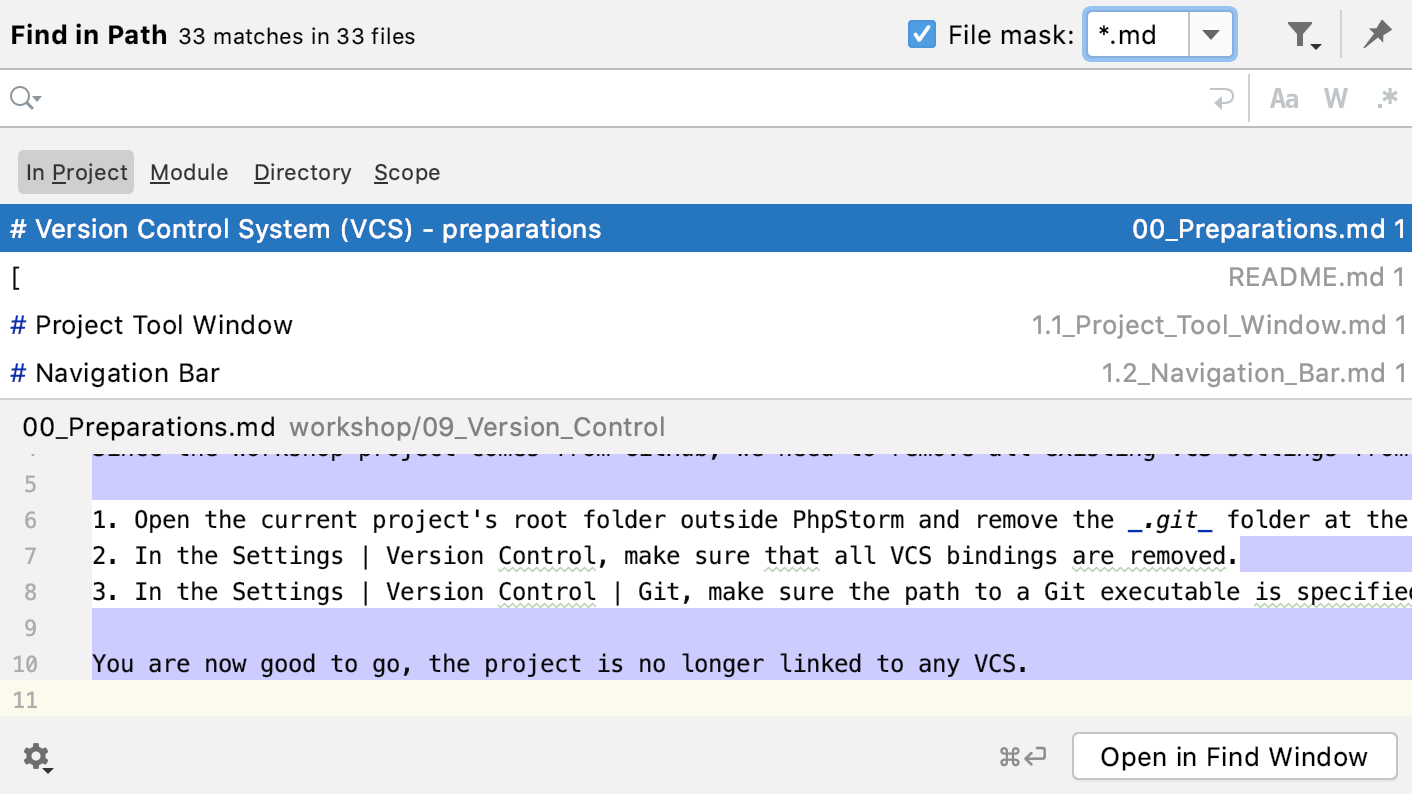Select the README.md result row
The image size is (1412, 794).
pyautogui.click(x=700, y=277)
